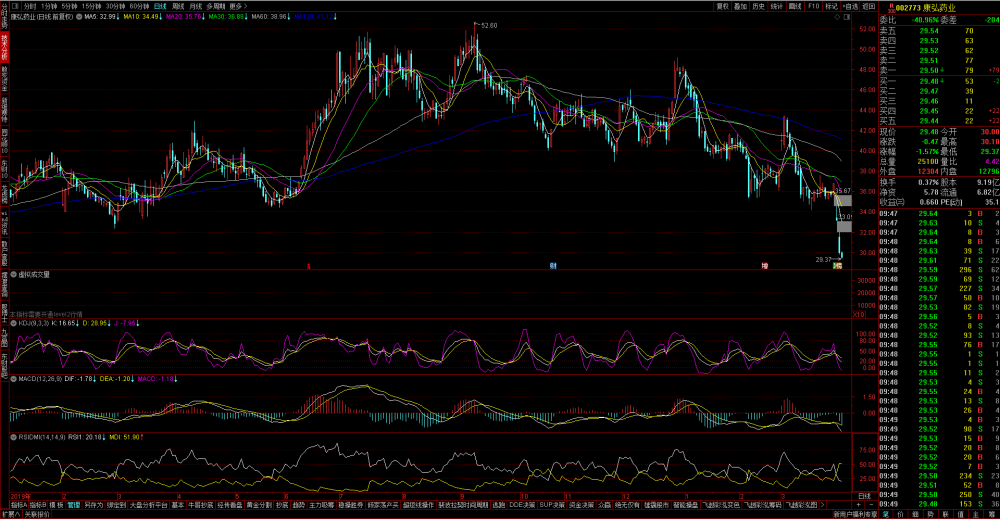The image size is (1000, 520).
Task: Select the 15分钟 period tab
Action: [x=92, y=6]
